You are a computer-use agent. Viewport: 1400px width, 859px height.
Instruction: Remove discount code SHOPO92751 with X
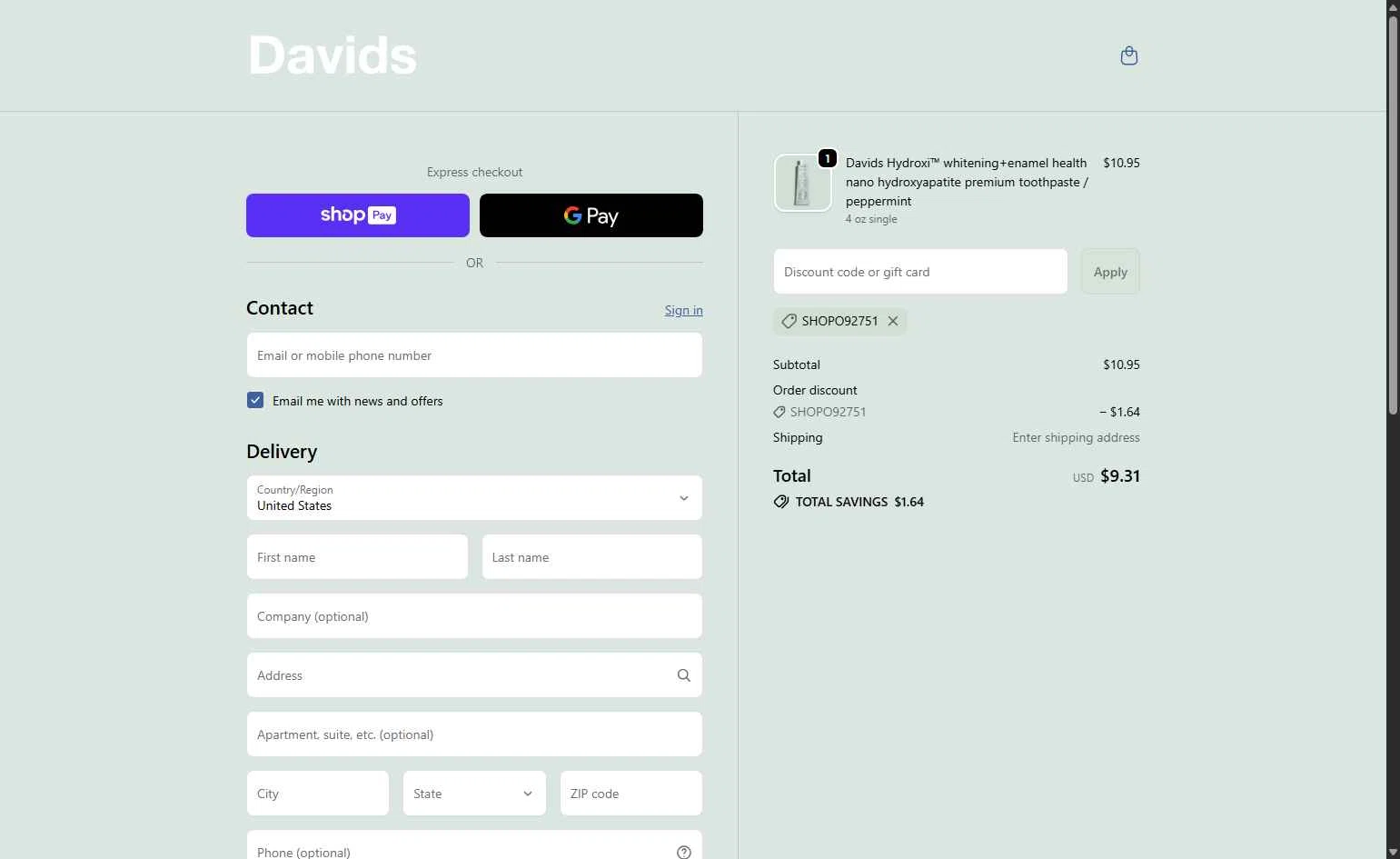point(893,321)
